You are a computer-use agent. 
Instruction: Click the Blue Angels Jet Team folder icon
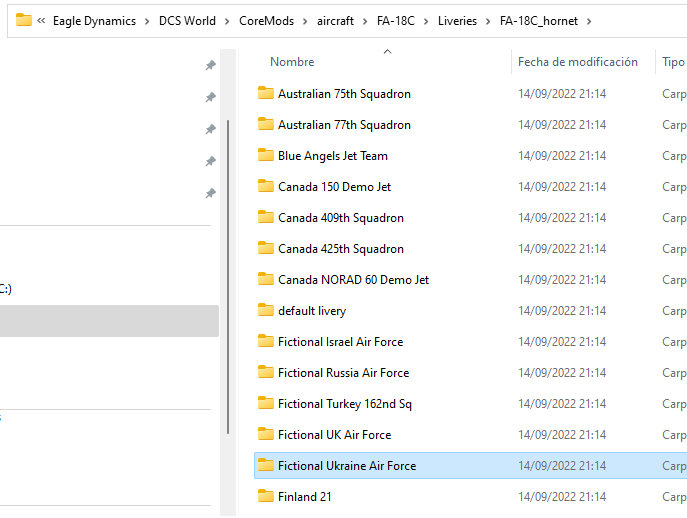[266, 155]
